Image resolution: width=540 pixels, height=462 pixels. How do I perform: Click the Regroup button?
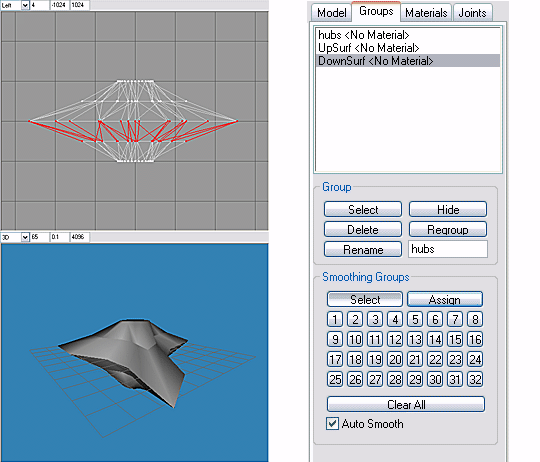point(448,229)
